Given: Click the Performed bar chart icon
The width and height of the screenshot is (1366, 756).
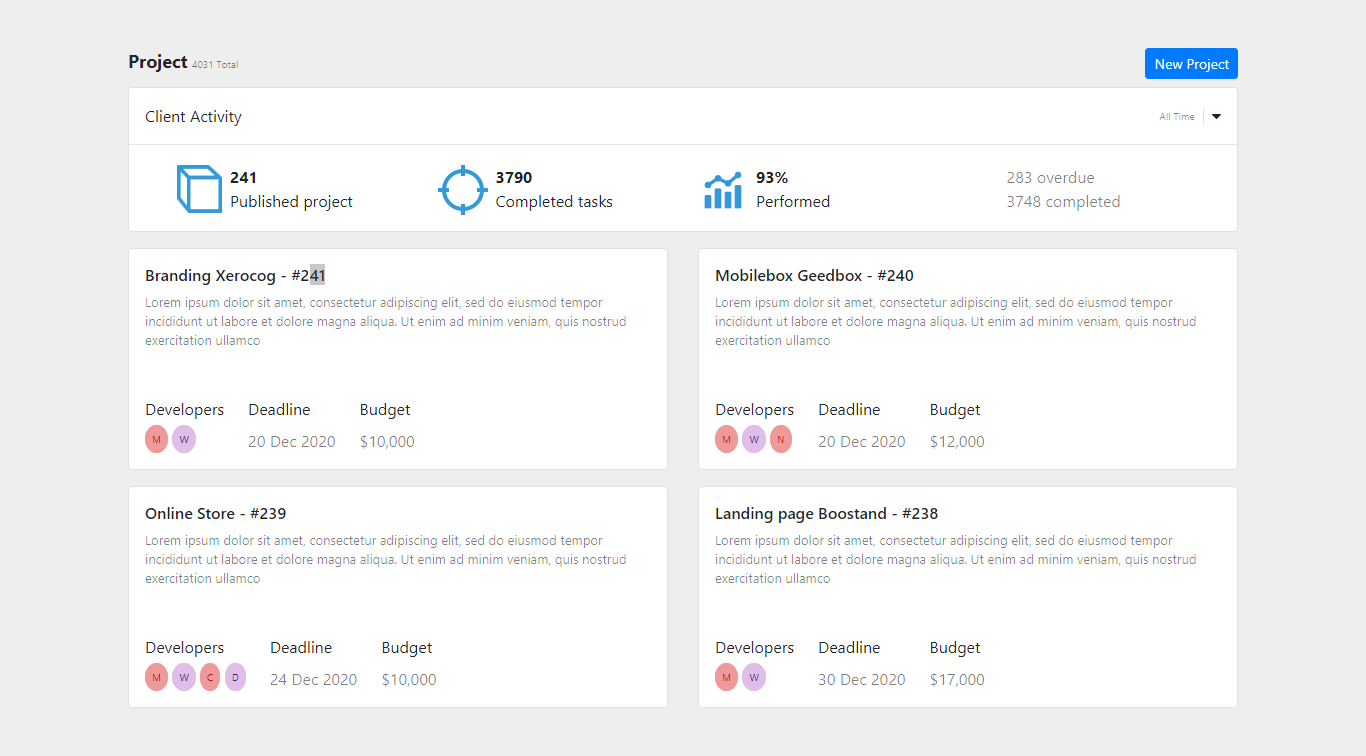Looking at the screenshot, I should click(723, 189).
